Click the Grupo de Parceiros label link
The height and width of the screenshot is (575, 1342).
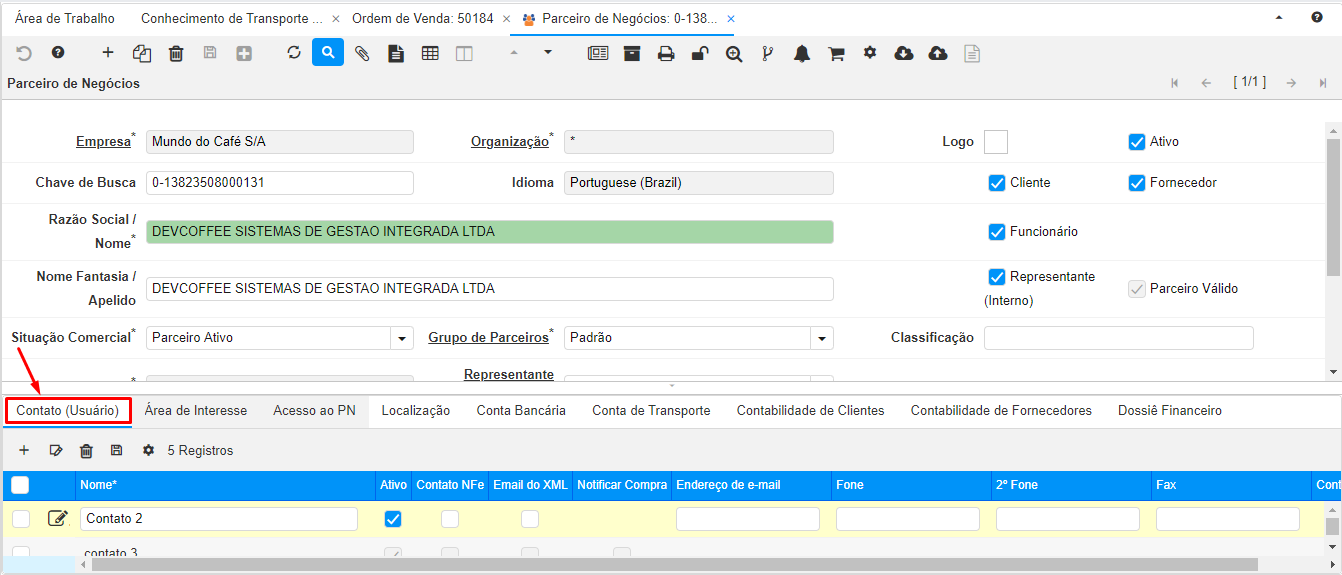click(x=489, y=338)
